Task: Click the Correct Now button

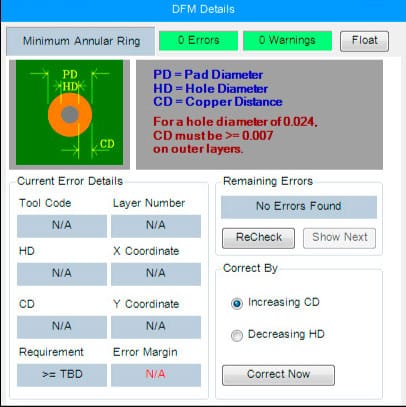Action: 278,375
